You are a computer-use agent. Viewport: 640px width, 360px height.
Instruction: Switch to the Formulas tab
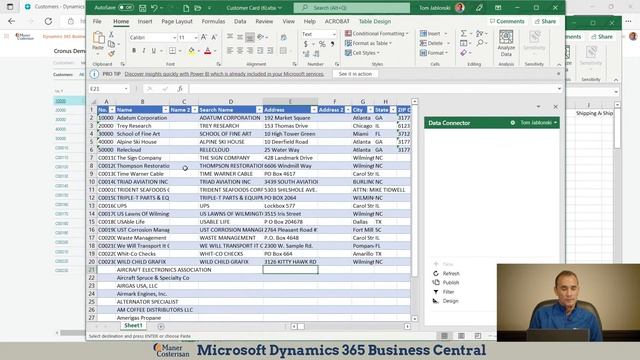213,21
